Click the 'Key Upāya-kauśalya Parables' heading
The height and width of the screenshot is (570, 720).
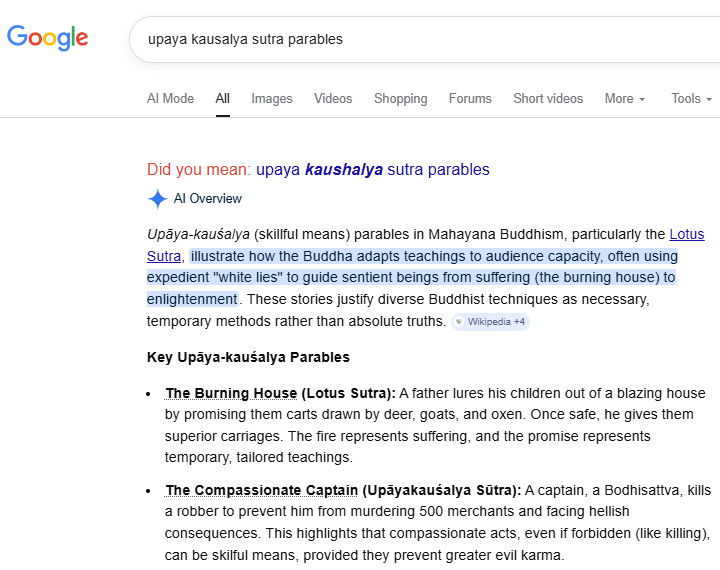click(x=248, y=357)
